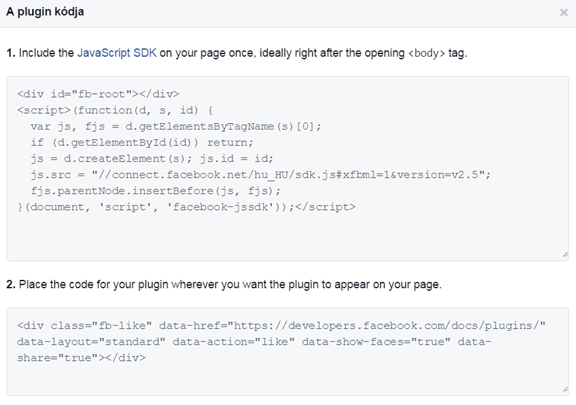
Task: Click the getElementById return line
Action: pos(142,143)
